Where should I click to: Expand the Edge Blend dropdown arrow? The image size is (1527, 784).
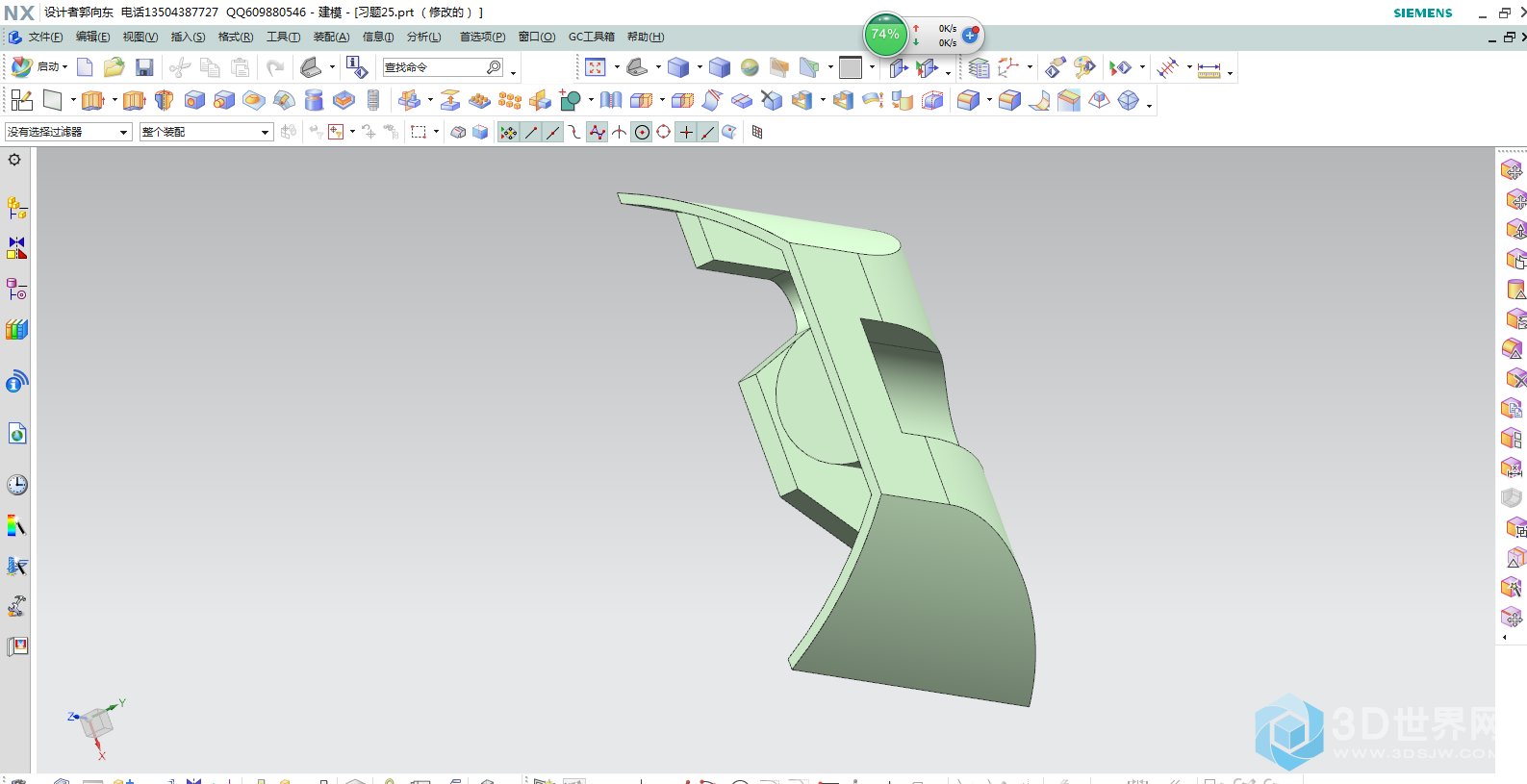[989, 100]
